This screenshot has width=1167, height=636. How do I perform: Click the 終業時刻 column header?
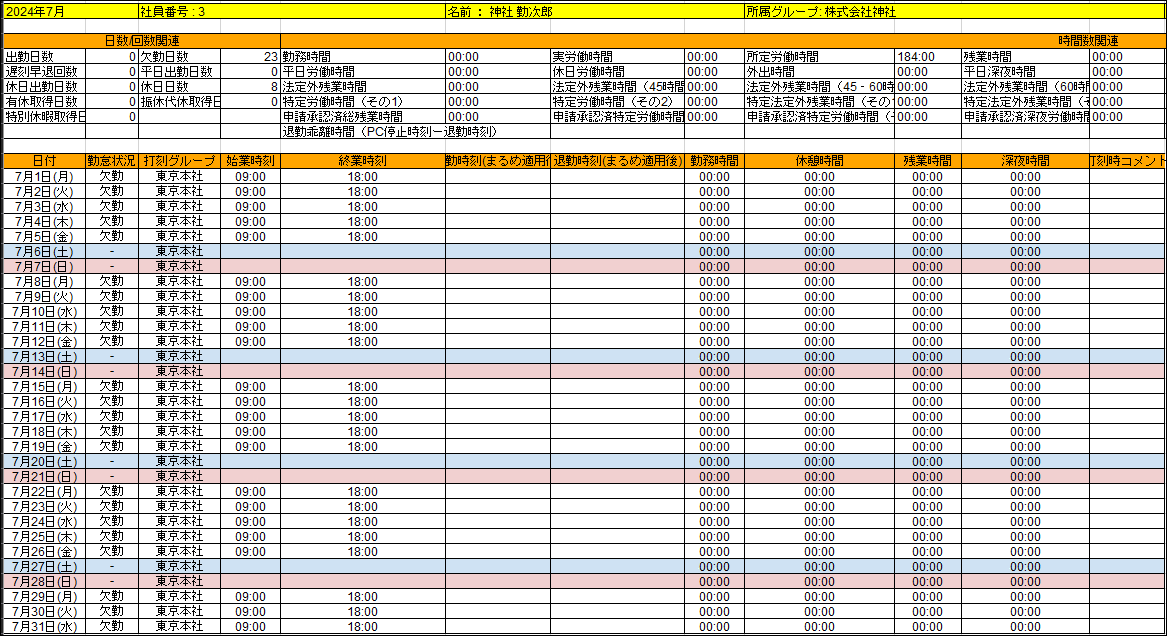(x=362, y=161)
